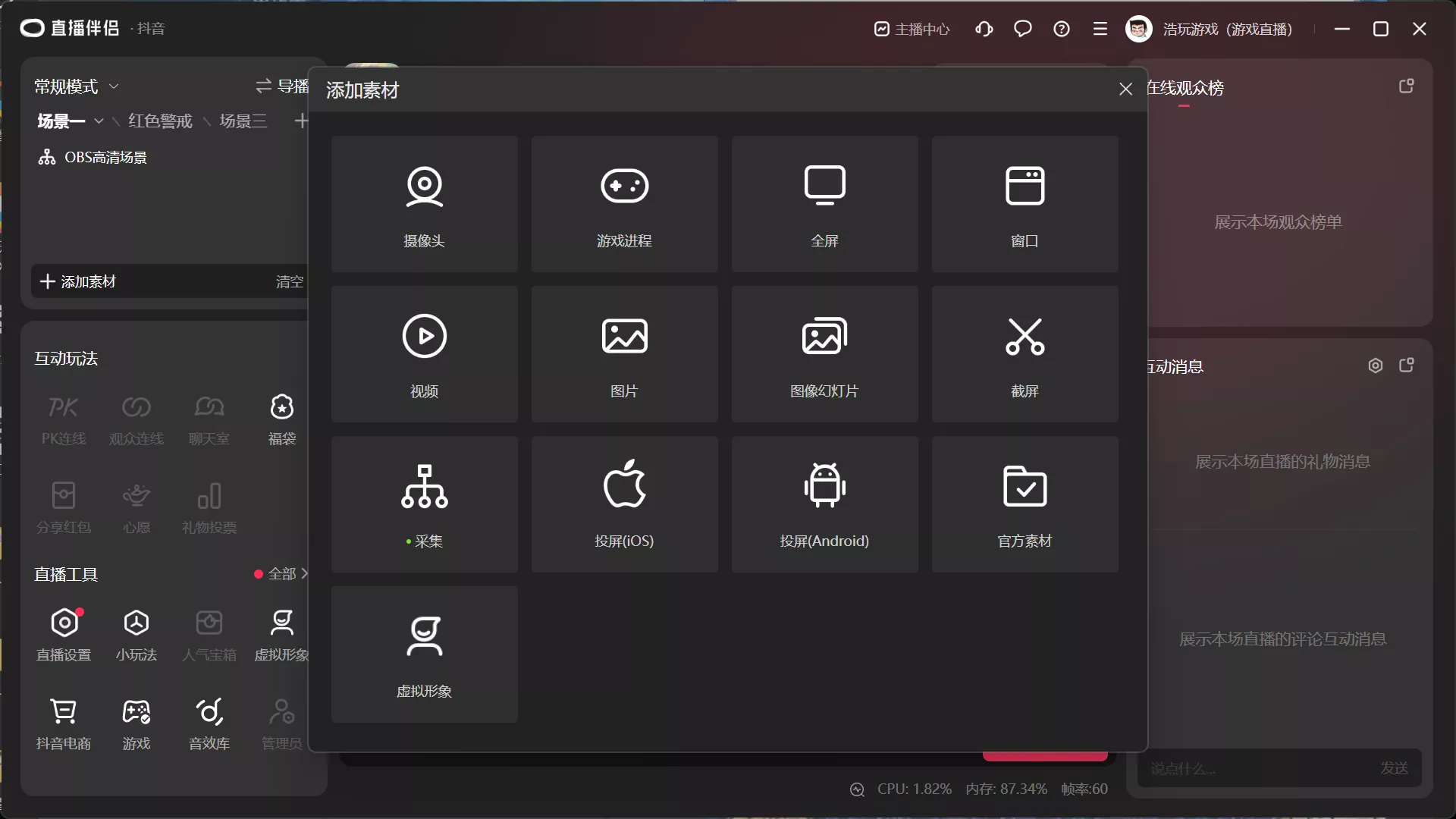Add 虚拟形象 avatar source in dialog

424,654
